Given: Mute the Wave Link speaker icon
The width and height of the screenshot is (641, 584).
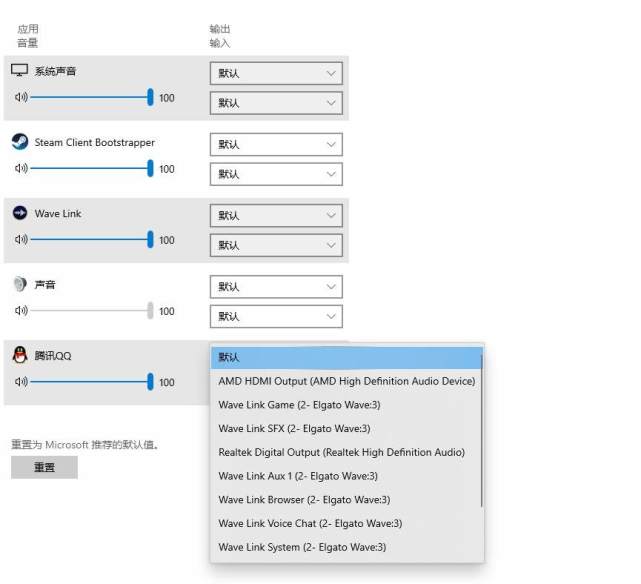Looking at the screenshot, I should click(x=21, y=239).
